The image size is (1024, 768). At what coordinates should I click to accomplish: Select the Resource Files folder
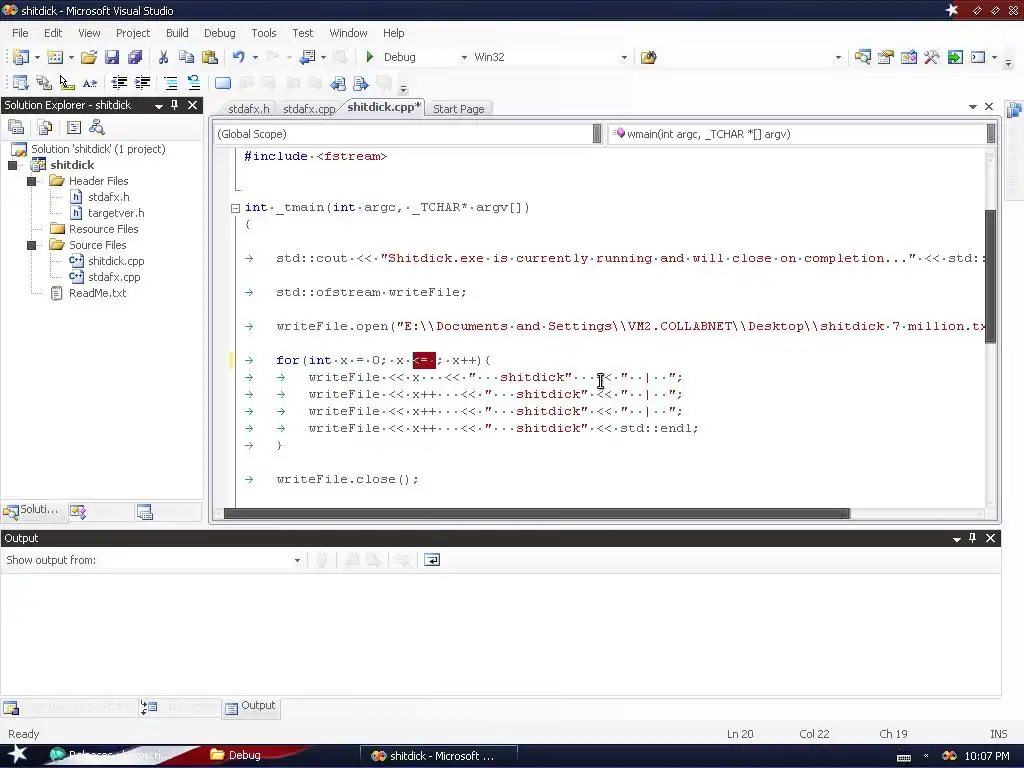103,229
